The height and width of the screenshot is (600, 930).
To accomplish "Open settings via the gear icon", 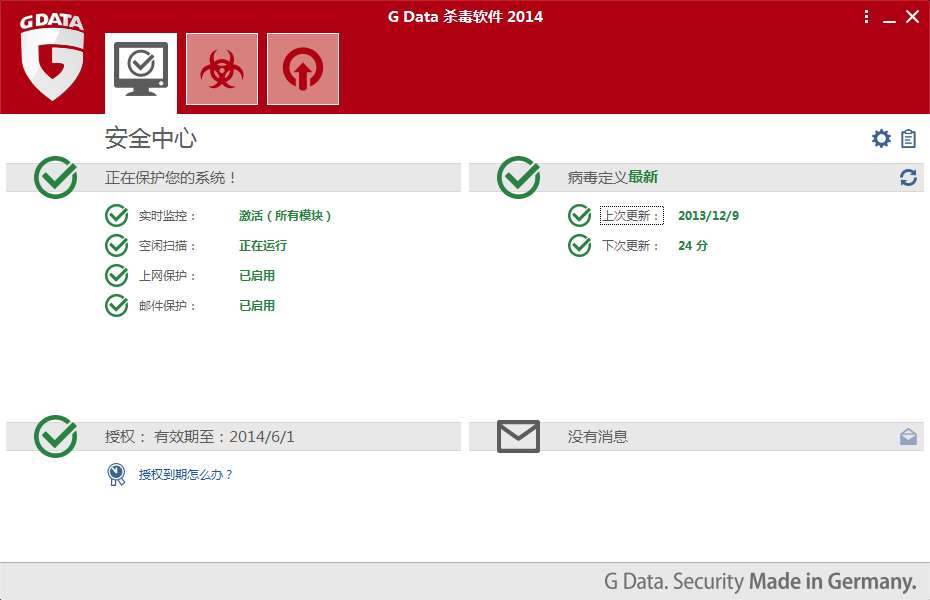I will click(881, 139).
